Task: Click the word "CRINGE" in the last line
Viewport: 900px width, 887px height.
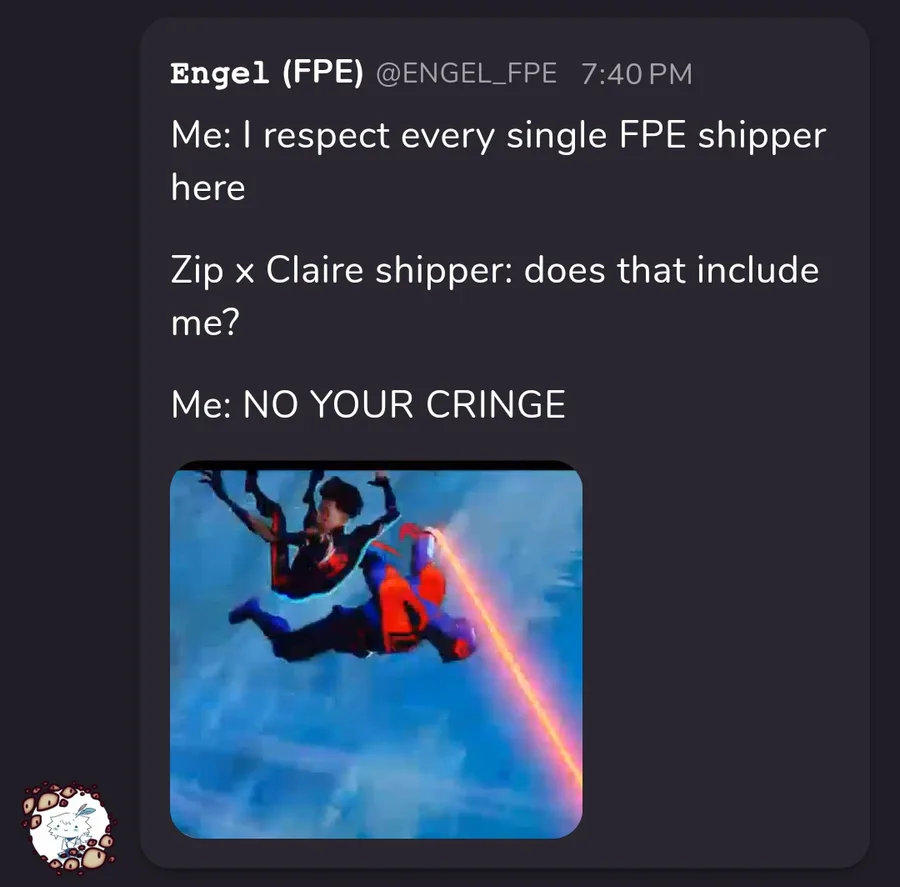Action: click(495, 404)
